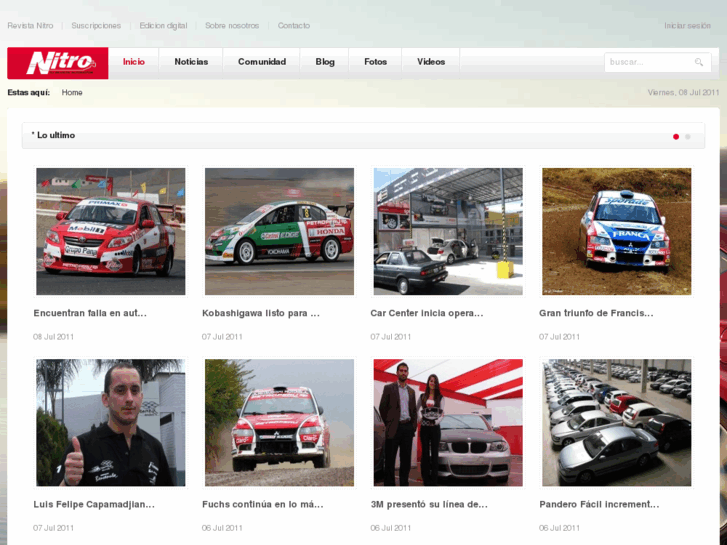Viewport: 727px width, 545px height.
Task: Open the green Honda Castrol car photo
Action: tap(280, 231)
